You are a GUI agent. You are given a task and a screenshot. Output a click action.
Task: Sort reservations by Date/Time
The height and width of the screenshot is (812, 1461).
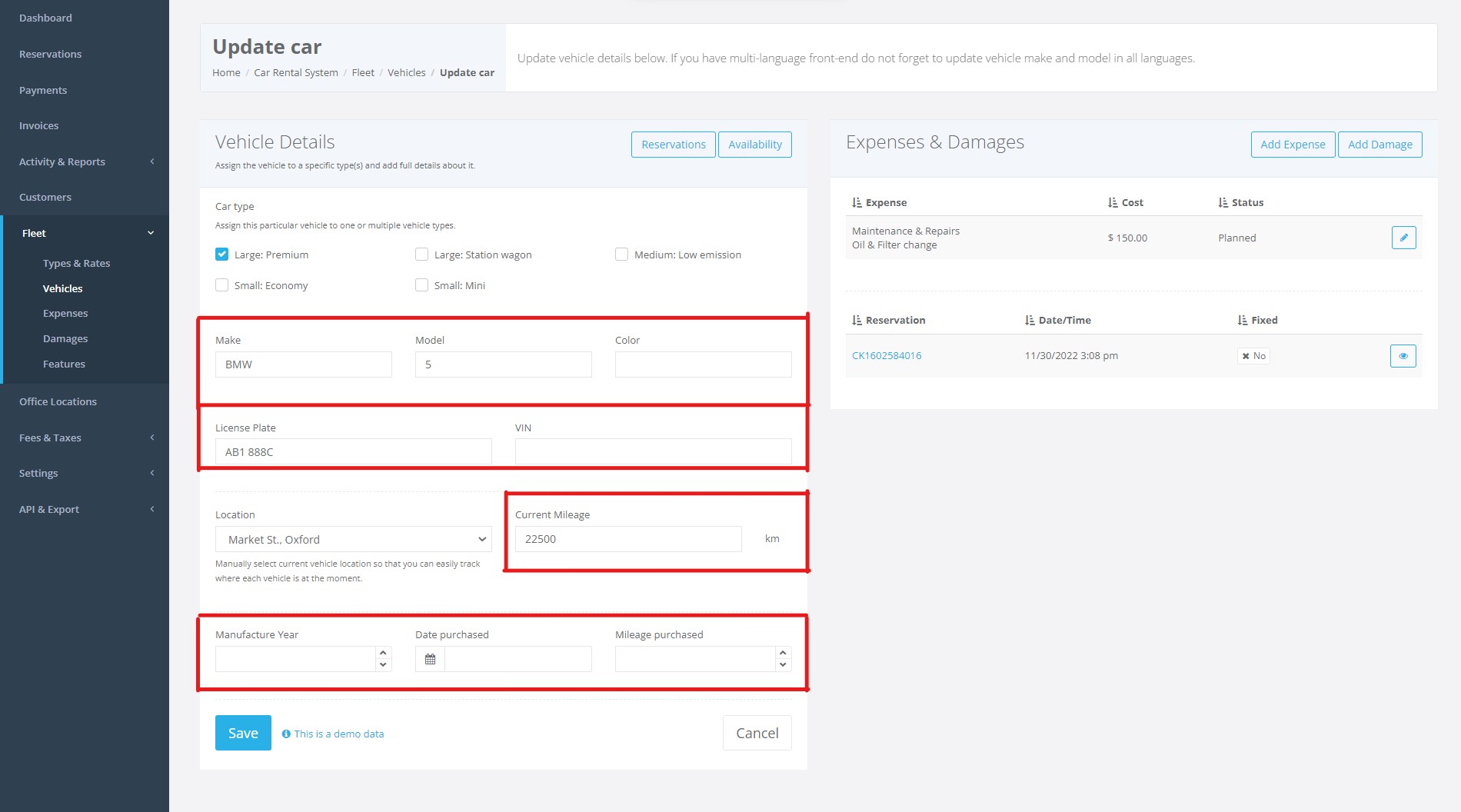click(1058, 321)
